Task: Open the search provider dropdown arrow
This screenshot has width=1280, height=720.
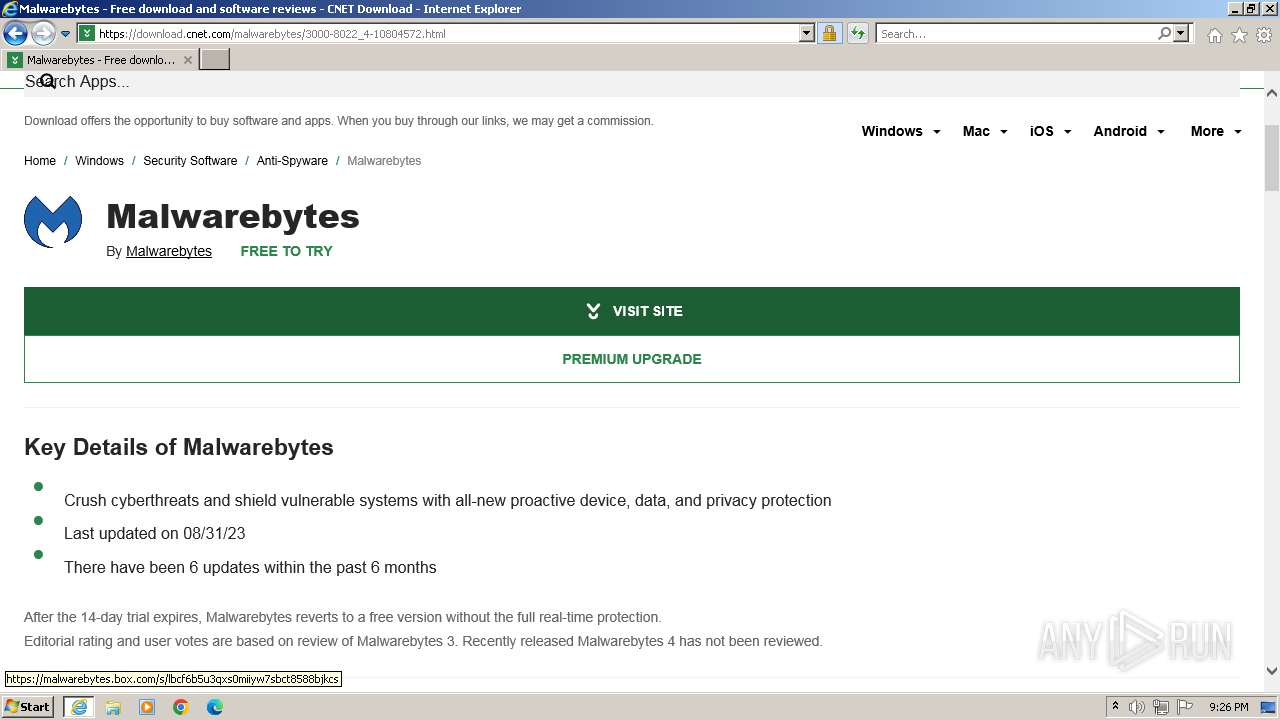Action: 1181,33
